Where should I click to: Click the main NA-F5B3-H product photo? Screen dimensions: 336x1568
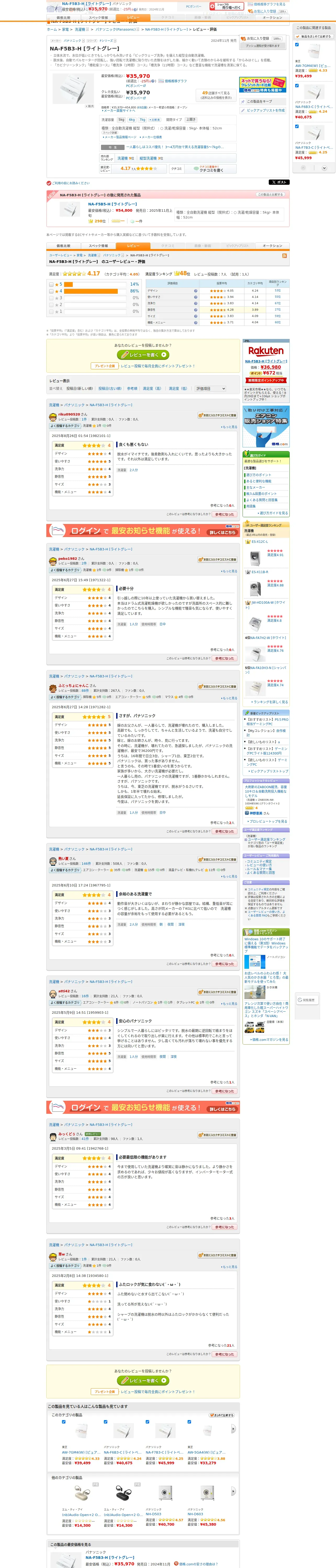[x=73, y=88]
